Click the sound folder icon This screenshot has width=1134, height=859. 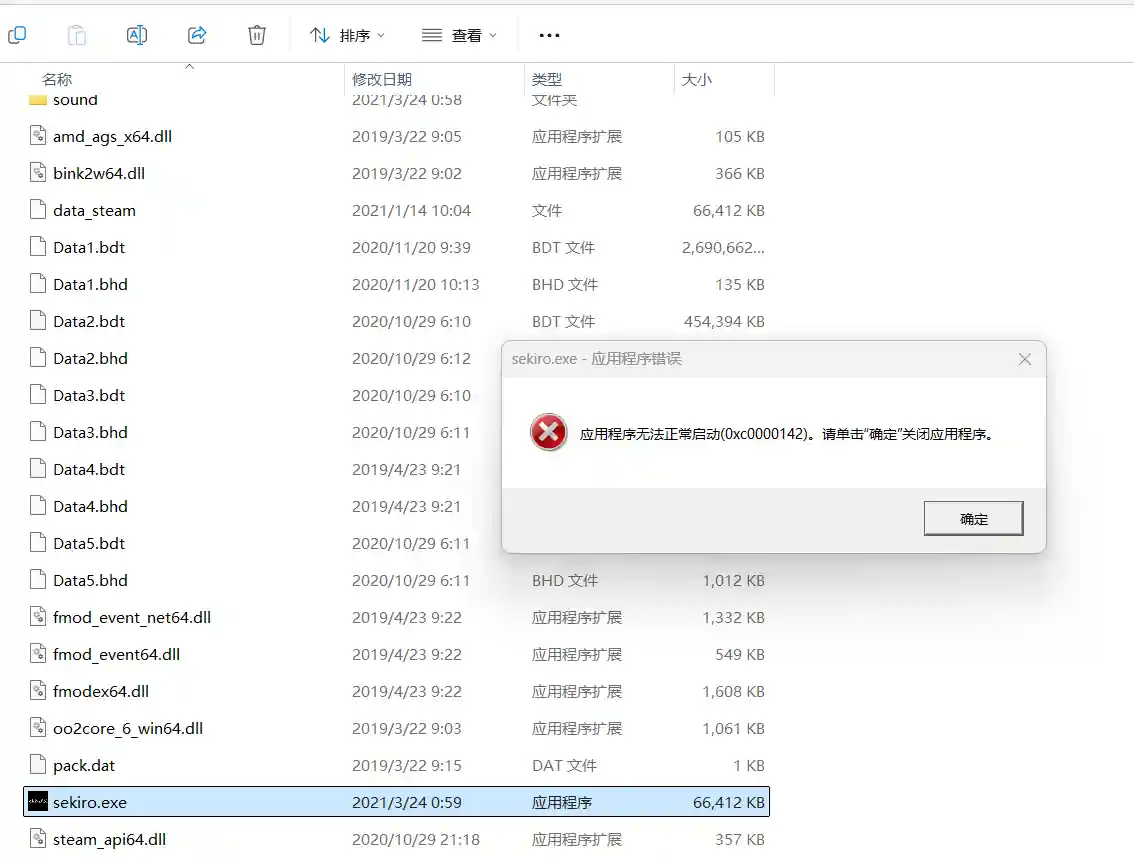point(37,99)
